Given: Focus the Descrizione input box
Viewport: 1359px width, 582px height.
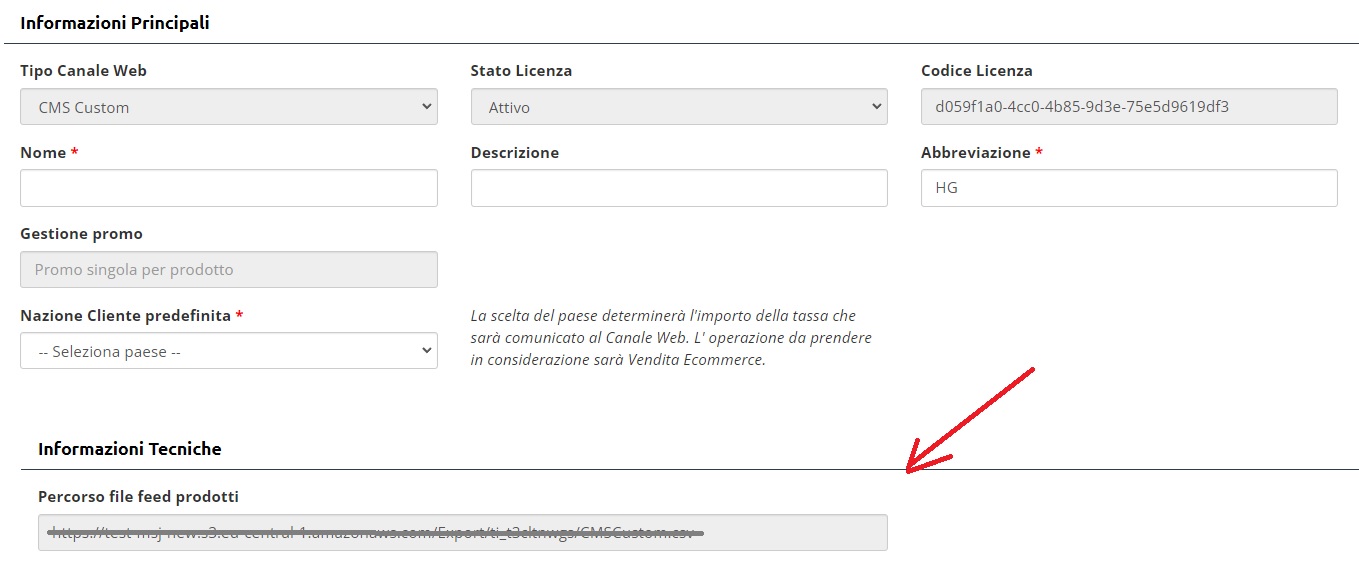Looking at the screenshot, I should [679, 188].
